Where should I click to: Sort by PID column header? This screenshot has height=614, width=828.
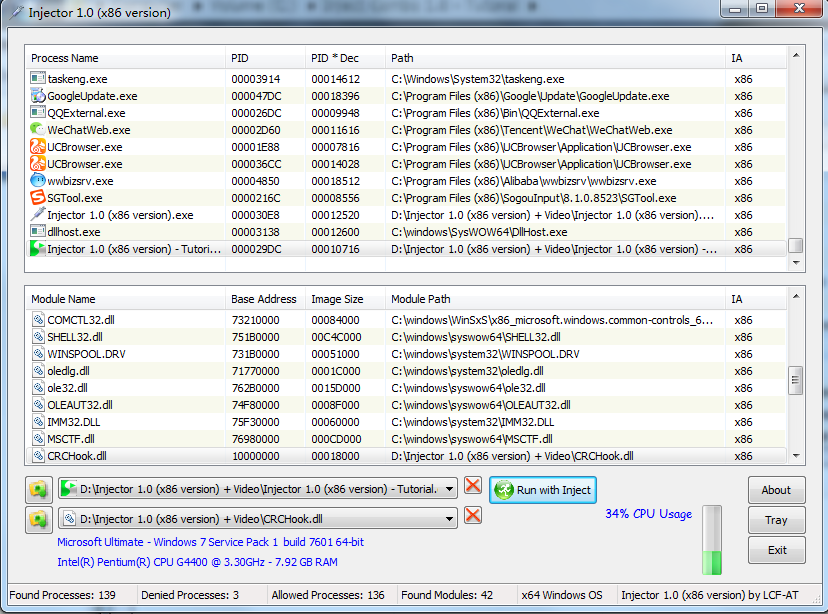(266, 58)
